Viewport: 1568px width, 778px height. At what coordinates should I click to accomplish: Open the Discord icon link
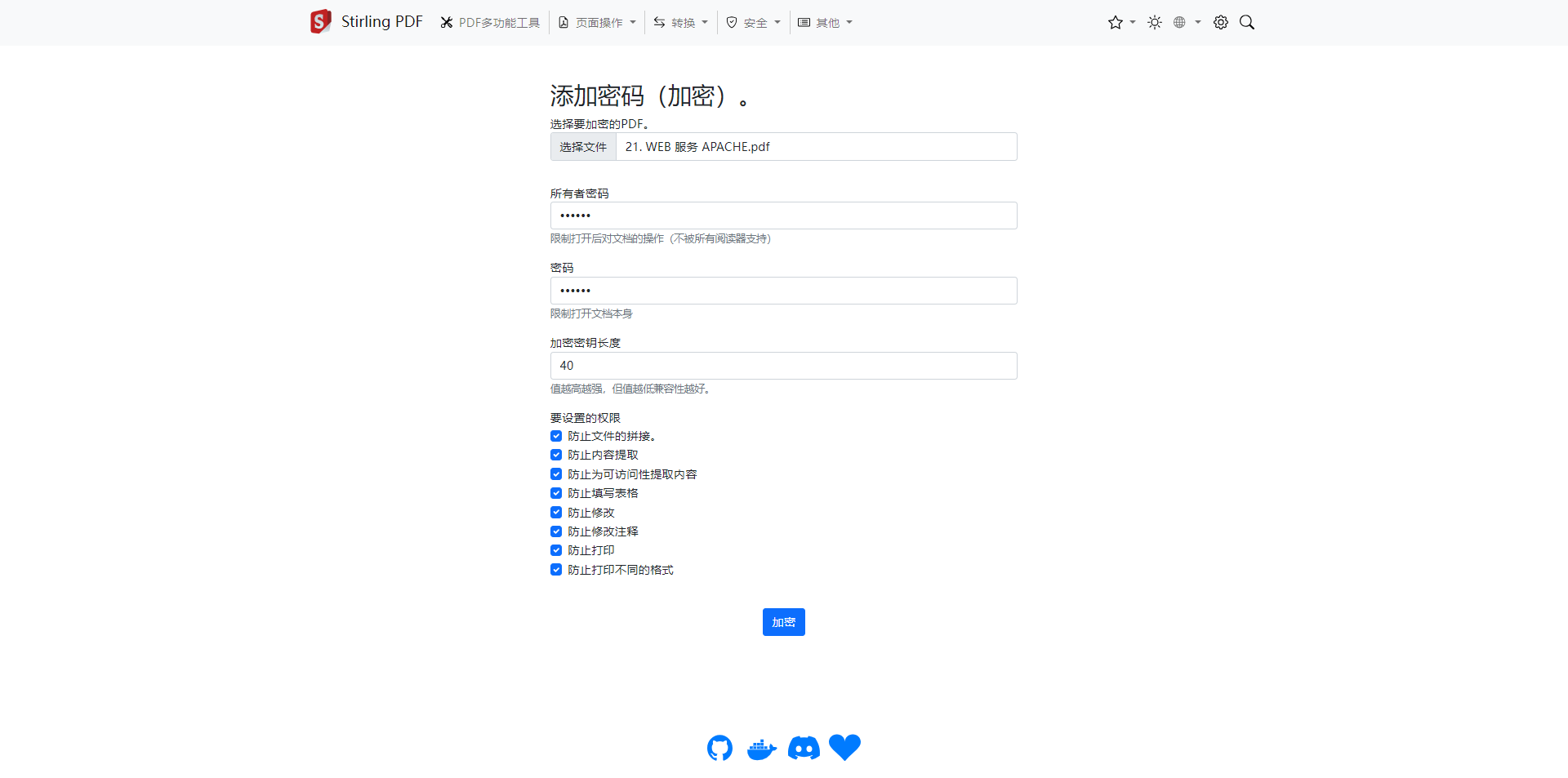pyautogui.click(x=804, y=748)
